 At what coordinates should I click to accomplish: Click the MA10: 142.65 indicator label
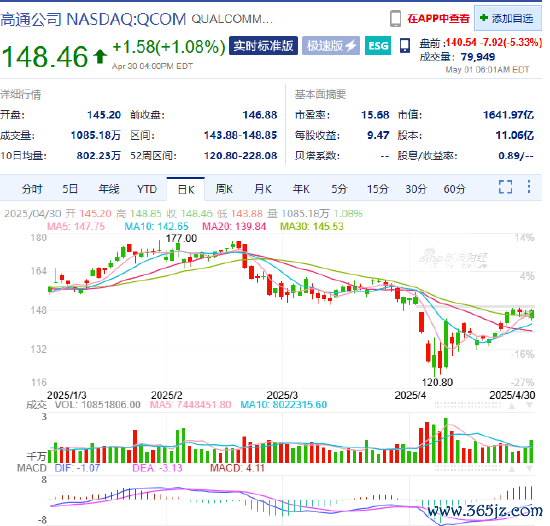coord(156,226)
